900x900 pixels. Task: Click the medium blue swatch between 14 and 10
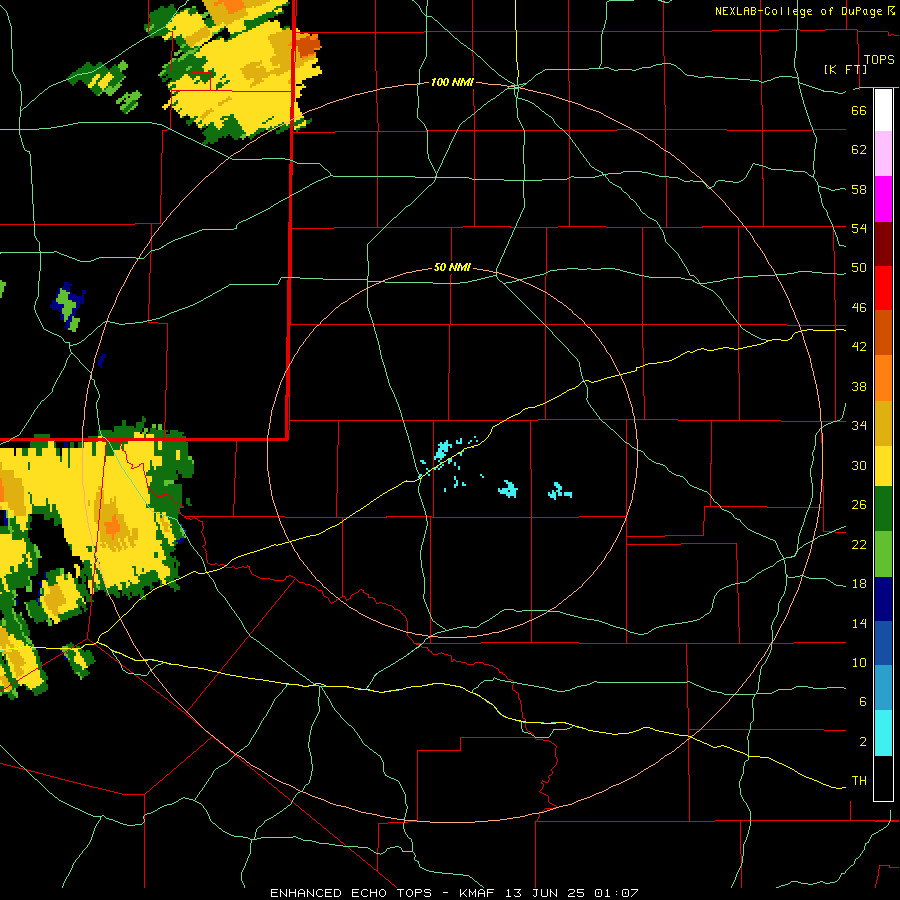883,643
